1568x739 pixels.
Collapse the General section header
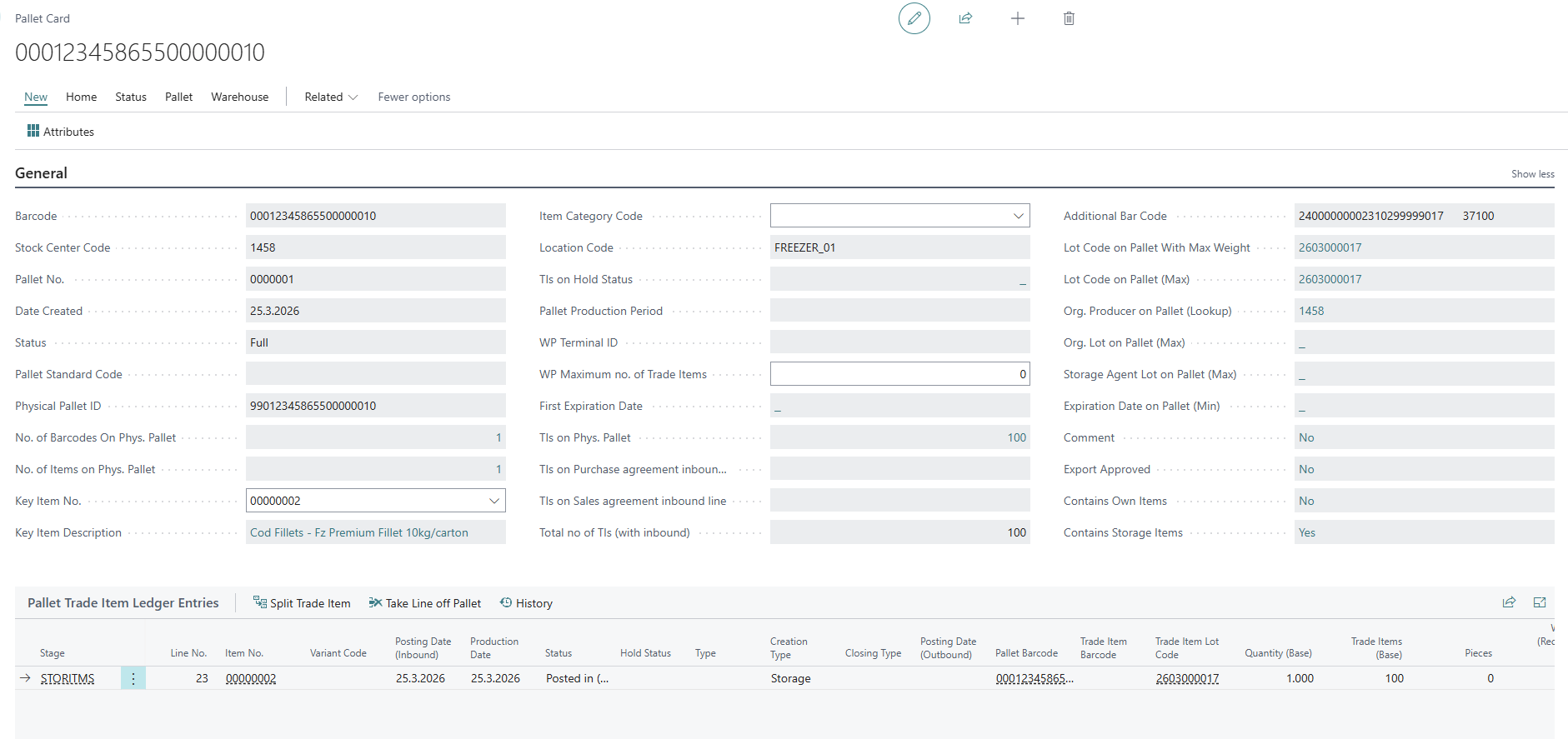41,173
